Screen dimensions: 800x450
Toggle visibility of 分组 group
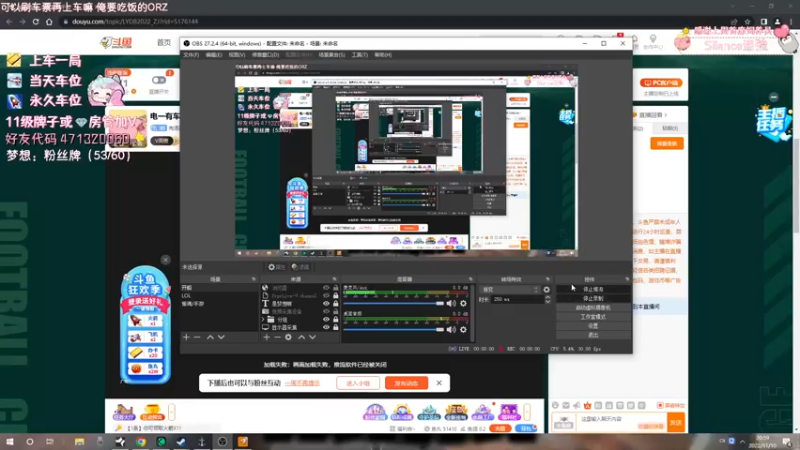(326, 319)
